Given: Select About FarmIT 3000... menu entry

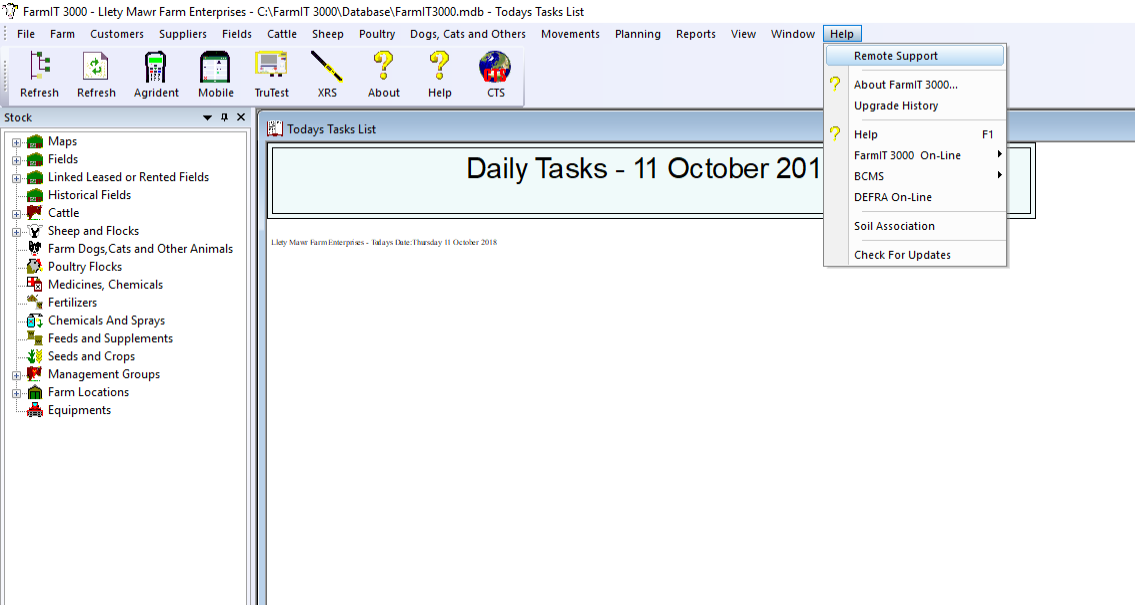Looking at the screenshot, I should (x=916, y=85).
